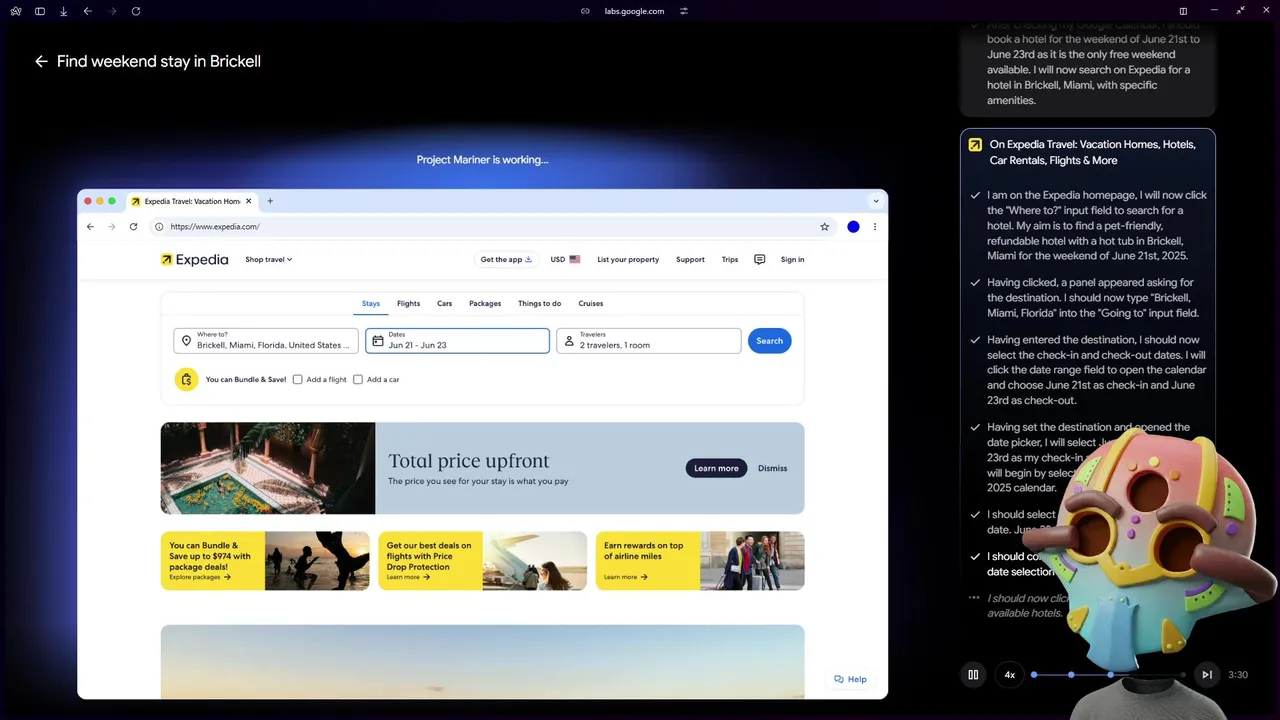
Task: Click the yellow Bundle & Save icon
Action: click(x=186, y=380)
